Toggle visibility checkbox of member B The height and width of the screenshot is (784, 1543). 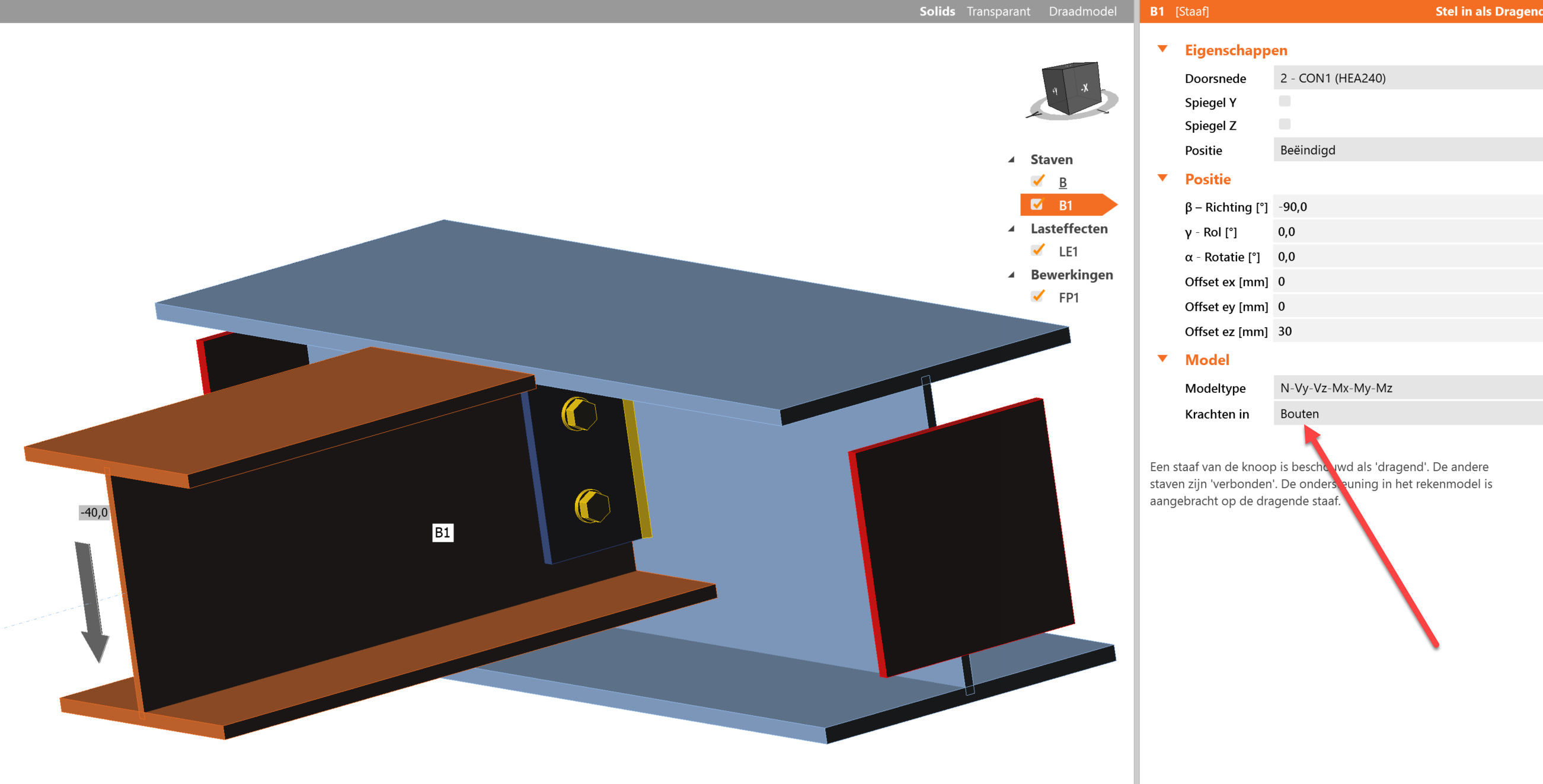point(1038,181)
